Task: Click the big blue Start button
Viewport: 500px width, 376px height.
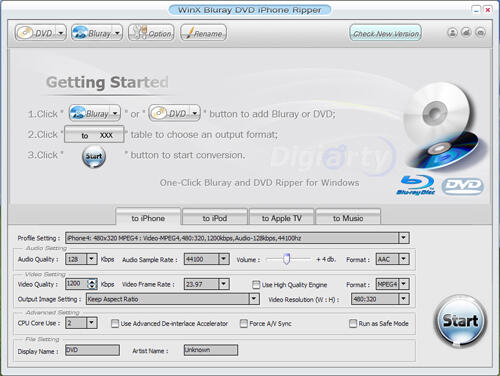Action: 460,321
